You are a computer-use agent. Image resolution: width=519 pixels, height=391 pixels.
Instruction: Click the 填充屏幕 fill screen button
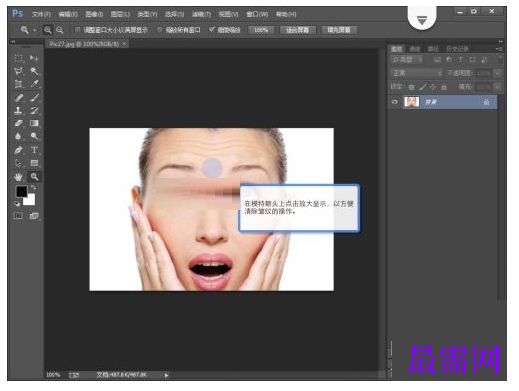point(339,30)
